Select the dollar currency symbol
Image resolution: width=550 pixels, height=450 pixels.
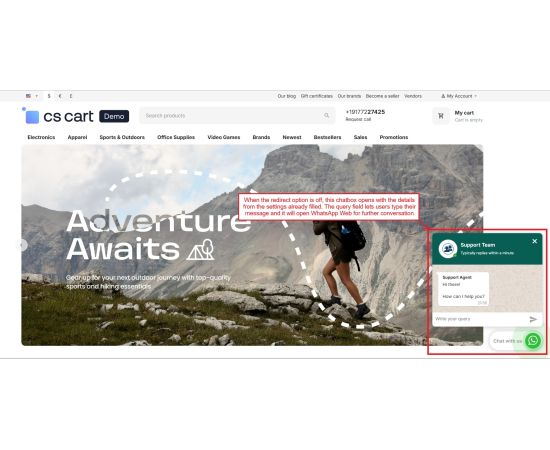click(x=49, y=96)
